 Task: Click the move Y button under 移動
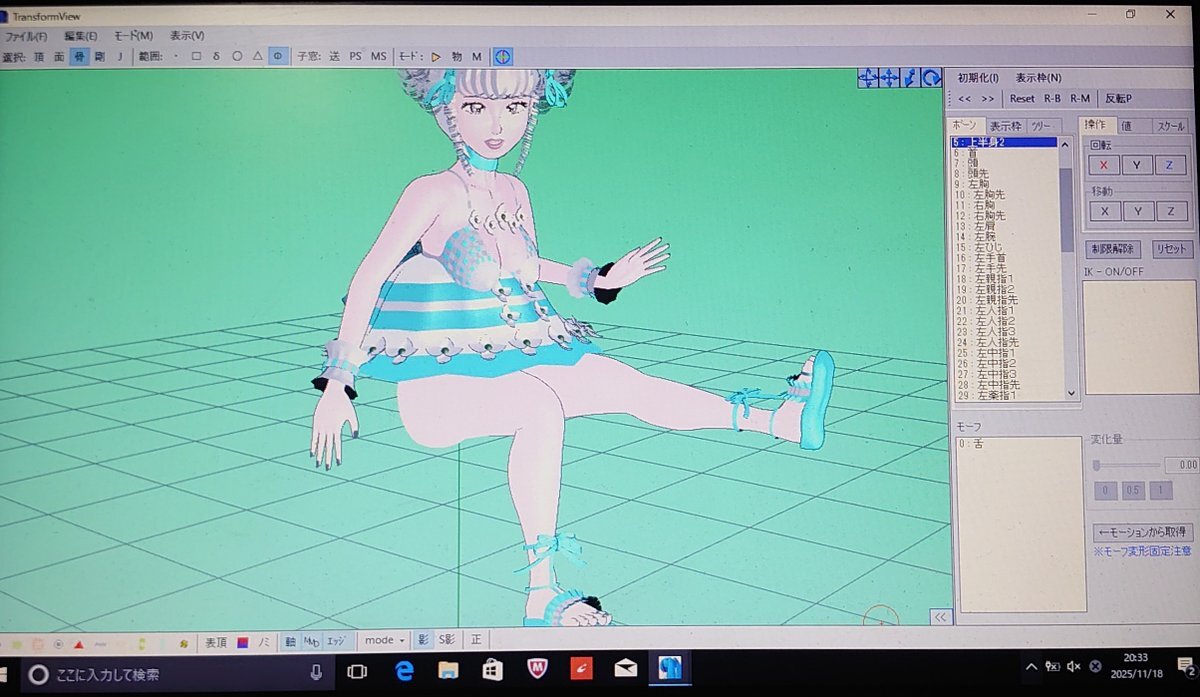[1137, 211]
